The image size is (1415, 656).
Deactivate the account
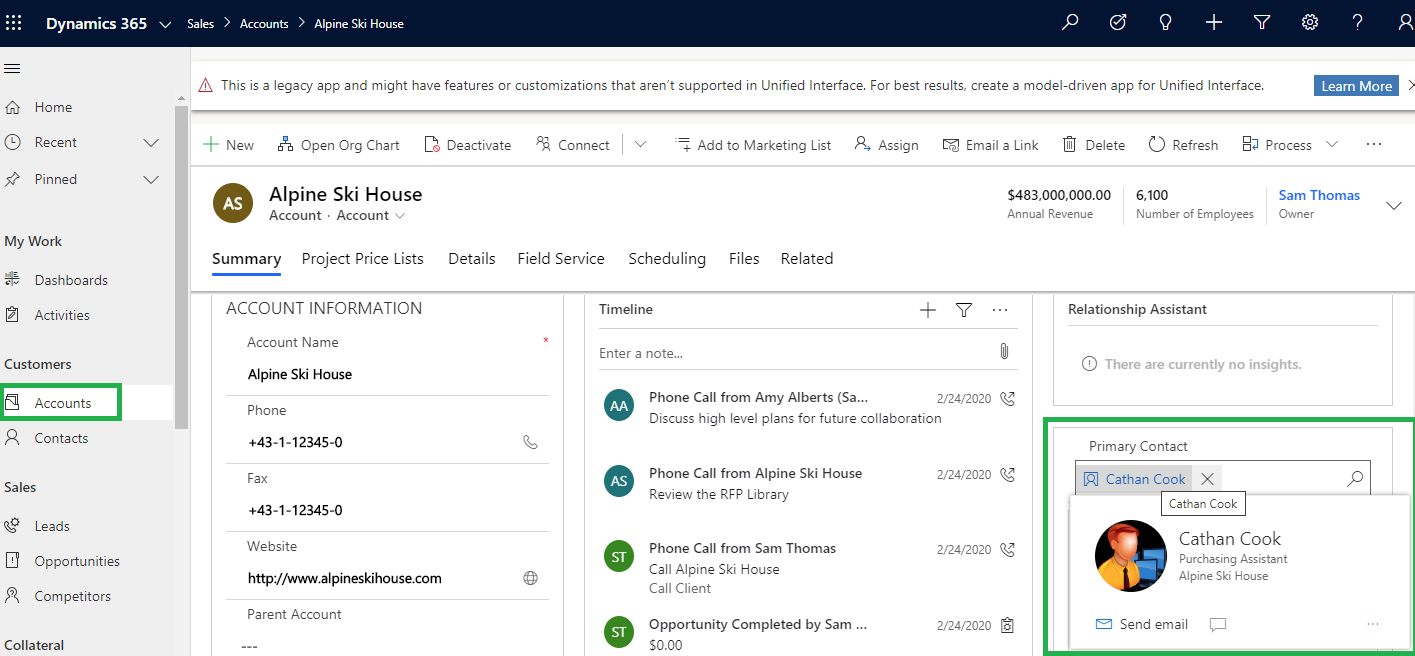pyautogui.click(x=467, y=145)
